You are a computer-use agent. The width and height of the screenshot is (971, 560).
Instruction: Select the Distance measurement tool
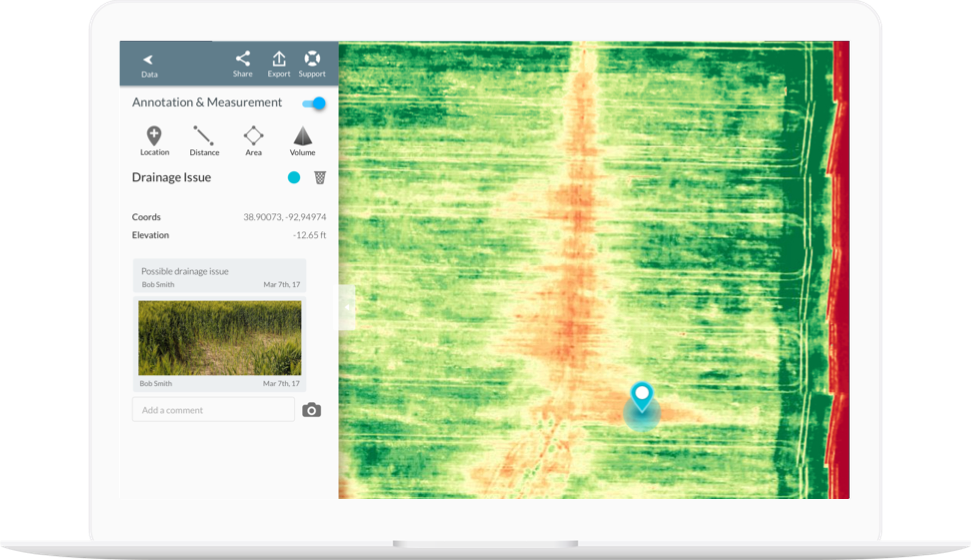[x=204, y=141]
